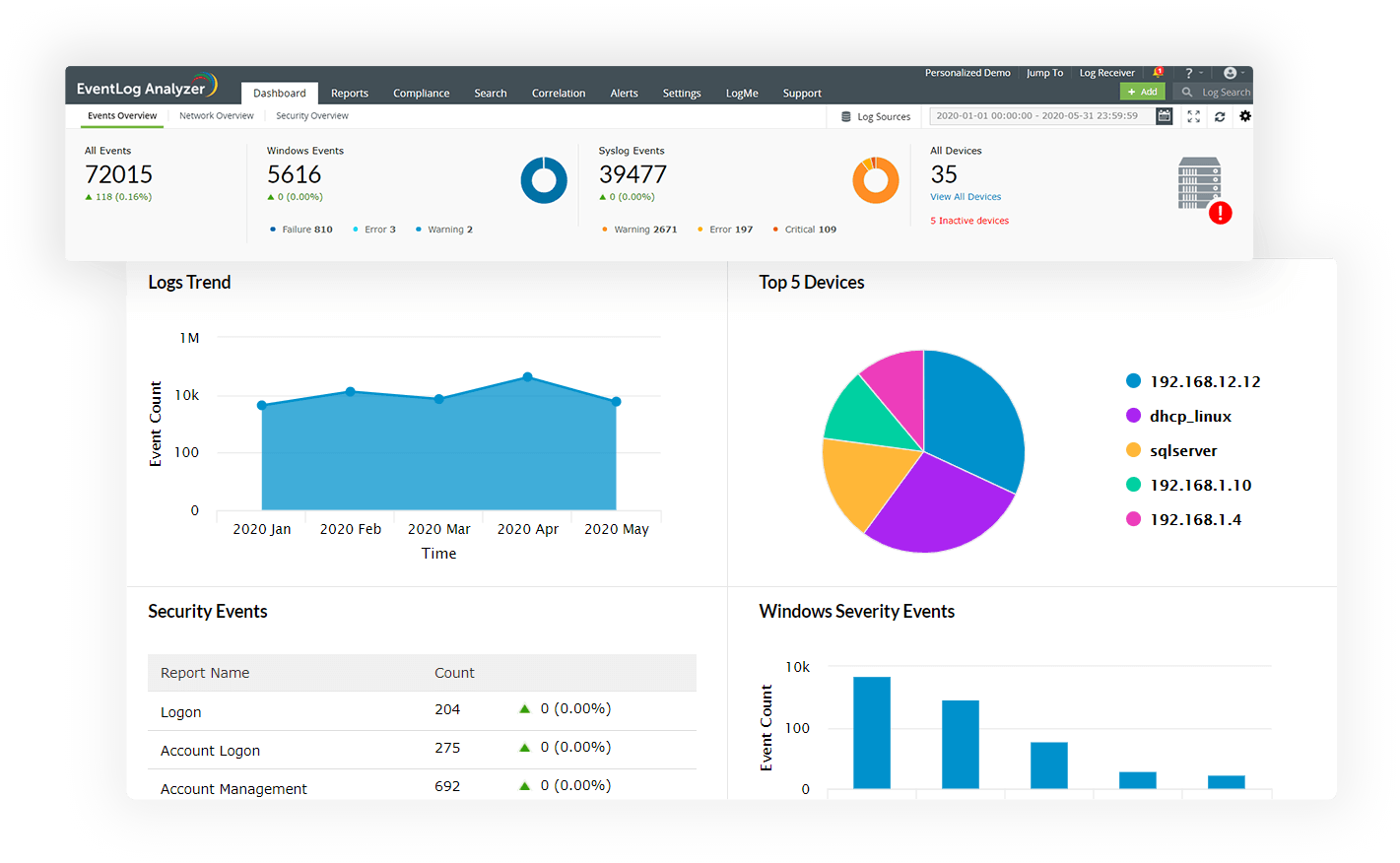
Task: Click the View All Devices link
Action: (966, 197)
